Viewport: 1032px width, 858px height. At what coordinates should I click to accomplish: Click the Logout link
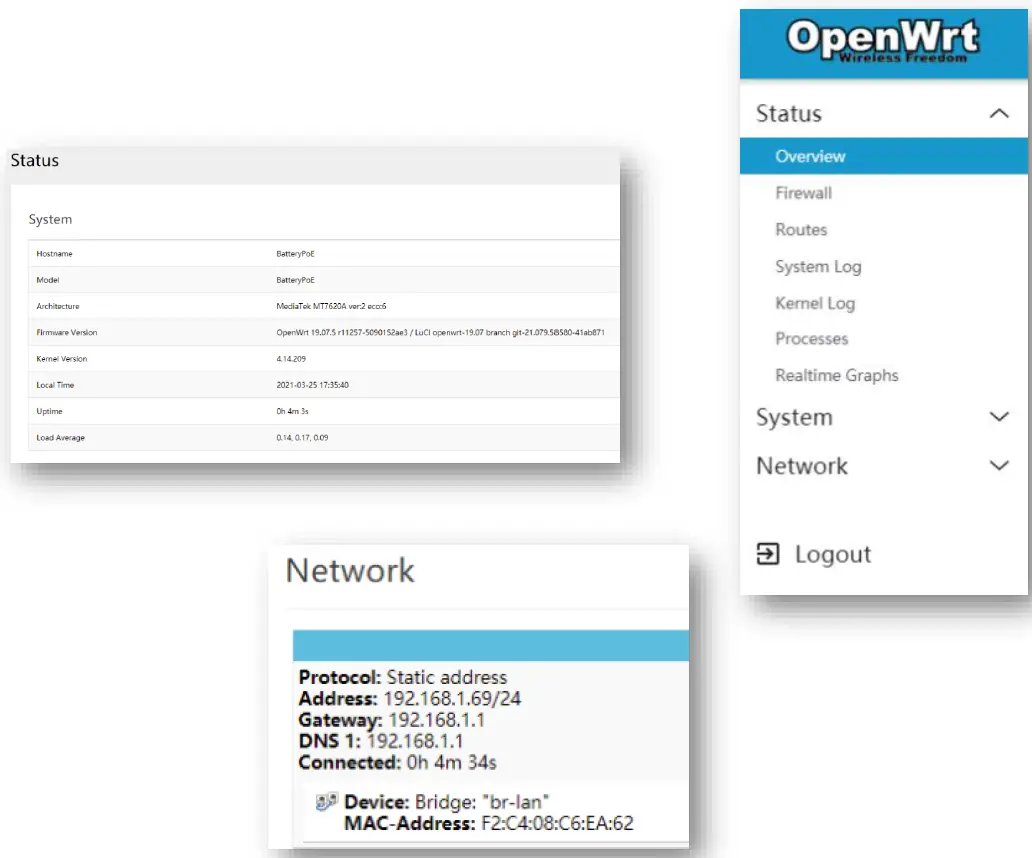click(x=833, y=554)
